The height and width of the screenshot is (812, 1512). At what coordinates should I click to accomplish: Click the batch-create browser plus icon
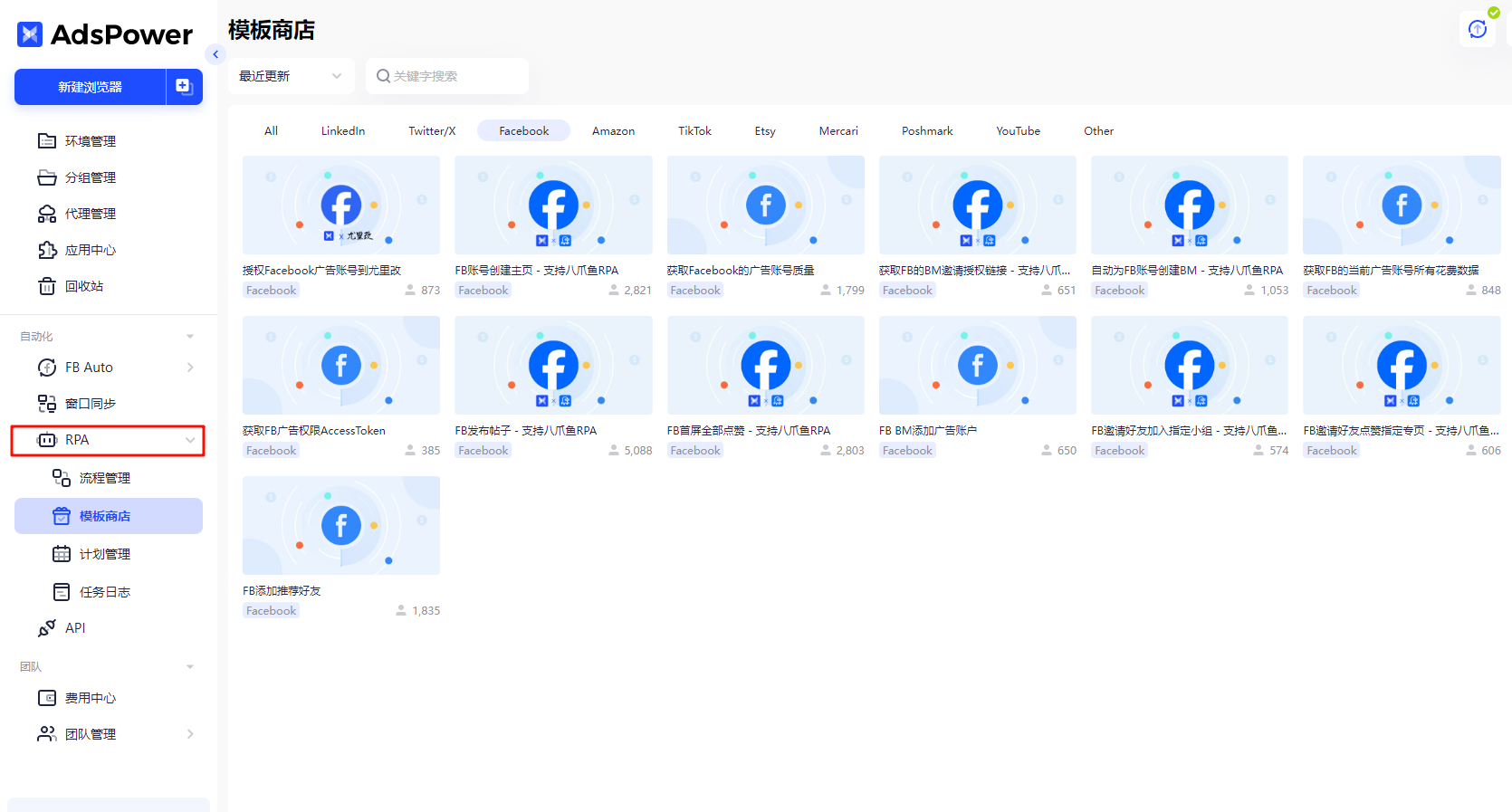pyautogui.click(x=184, y=87)
